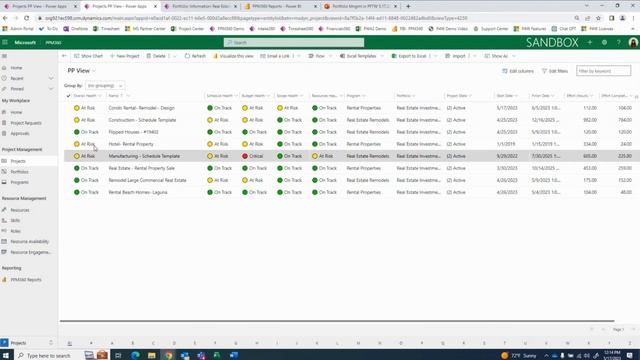The height and width of the screenshot is (360, 640).
Task: Click Edit filters button
Action: [x=554, y=71]
